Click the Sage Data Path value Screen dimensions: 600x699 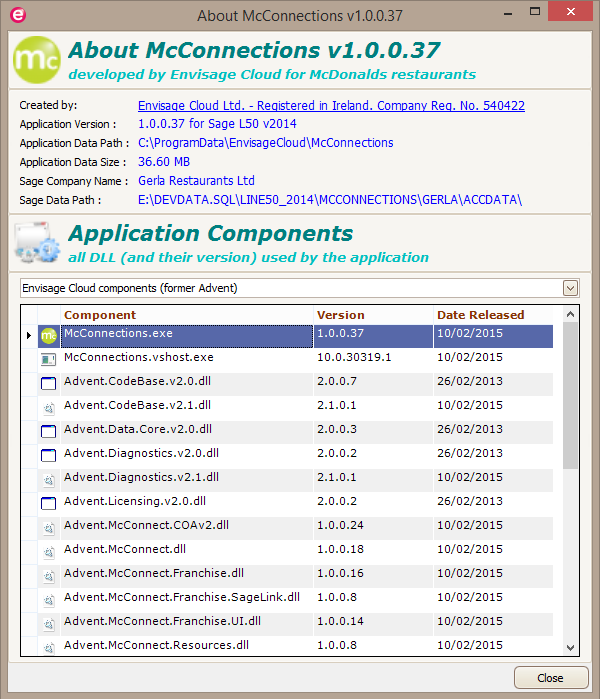(x=330, y=200)
